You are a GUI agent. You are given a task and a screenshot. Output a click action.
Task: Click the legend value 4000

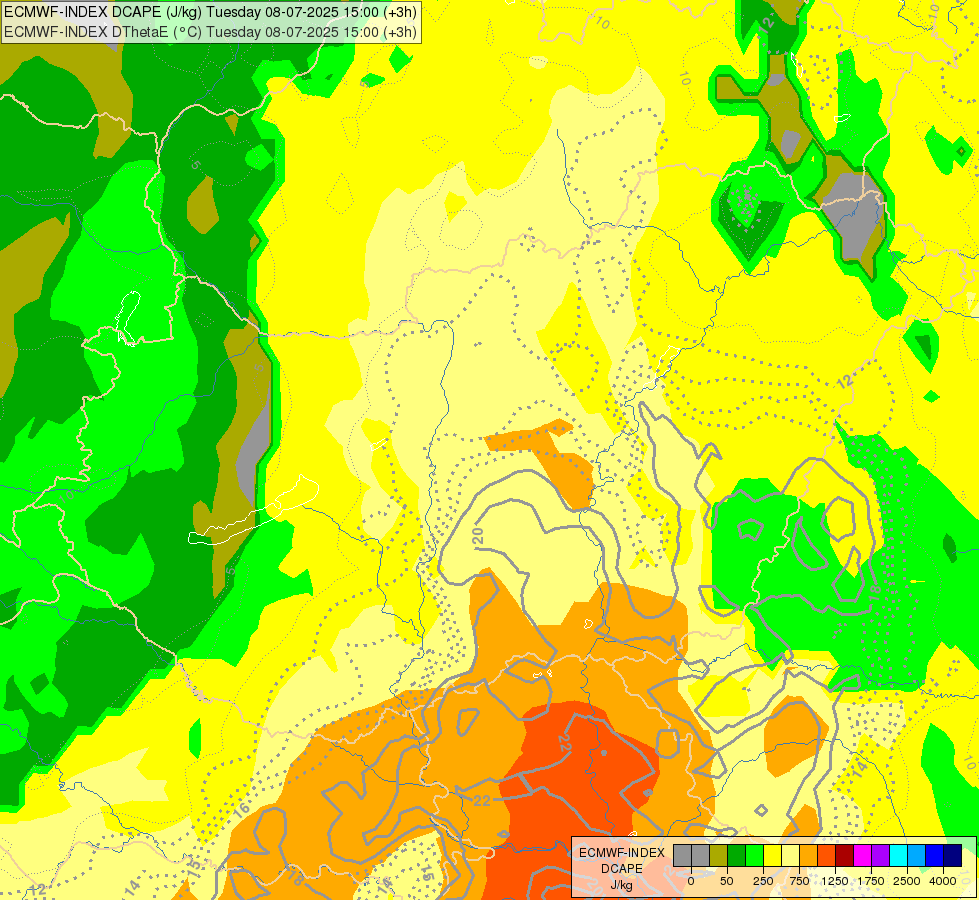tap(943, 881)
